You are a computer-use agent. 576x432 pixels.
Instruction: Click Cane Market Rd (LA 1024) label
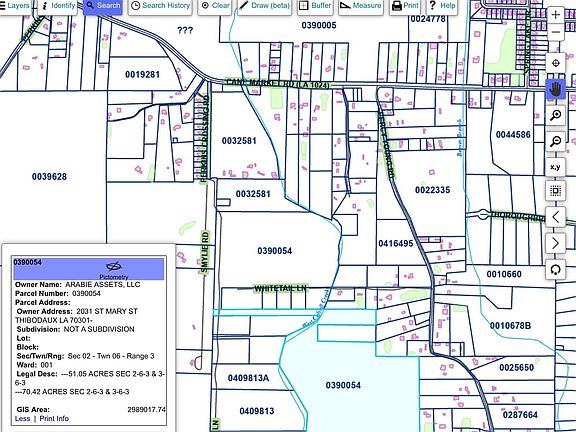[x=277, y=84]
